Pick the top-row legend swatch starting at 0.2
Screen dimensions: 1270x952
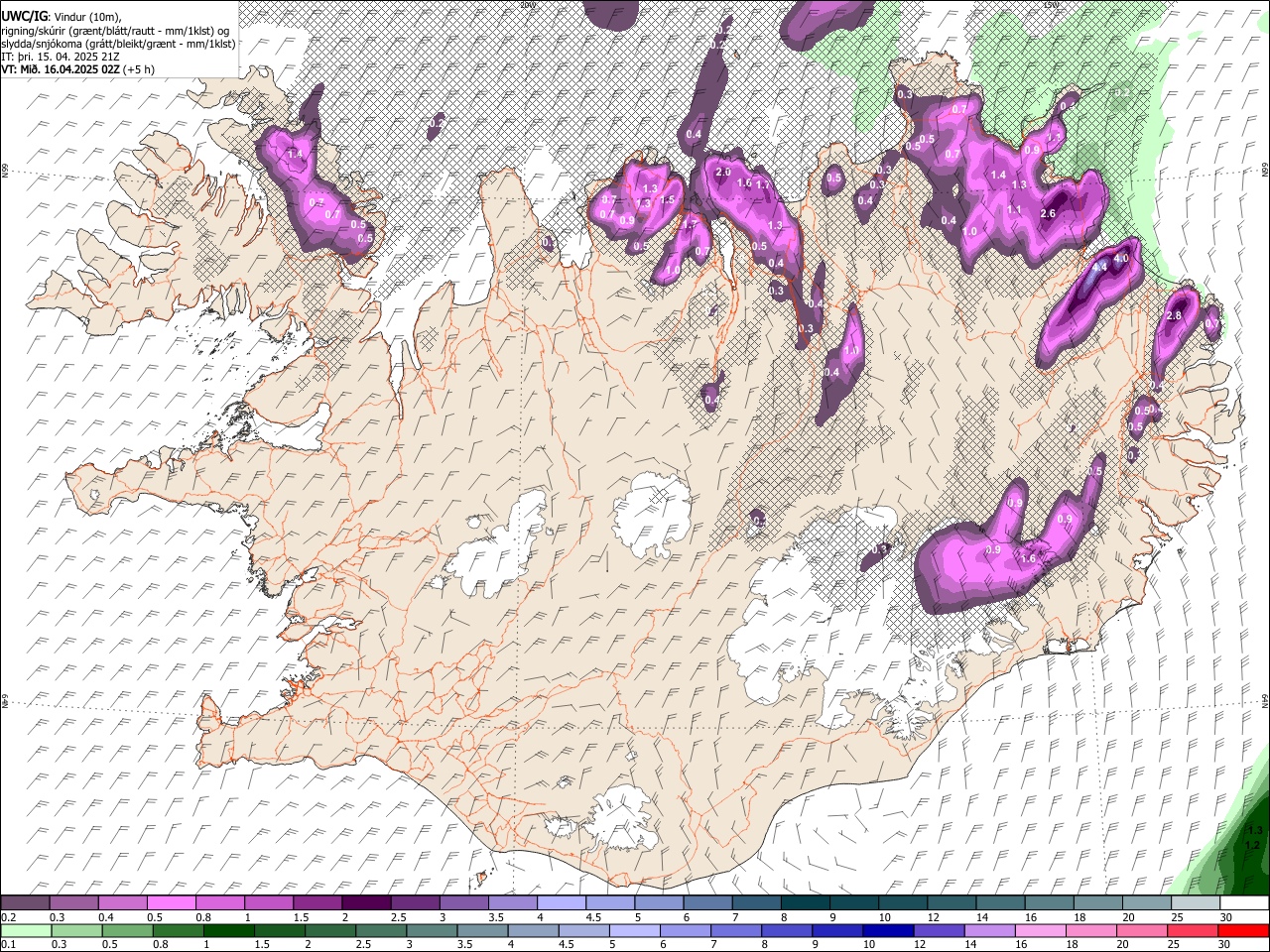[25, 902]
